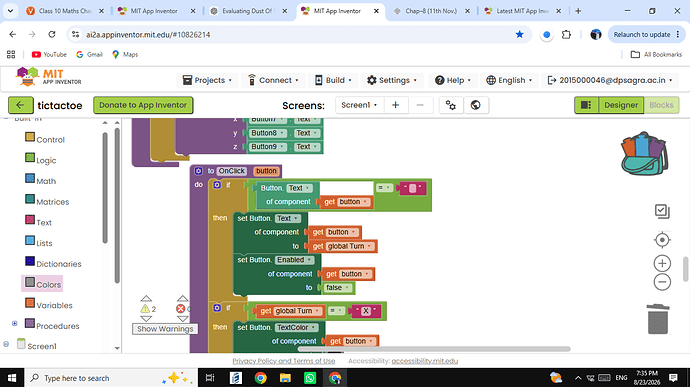The width and height of the screenshot is (690, 387).
Task: Open the Screen1 screens dropdown
Action: click(x=360, y=105)
